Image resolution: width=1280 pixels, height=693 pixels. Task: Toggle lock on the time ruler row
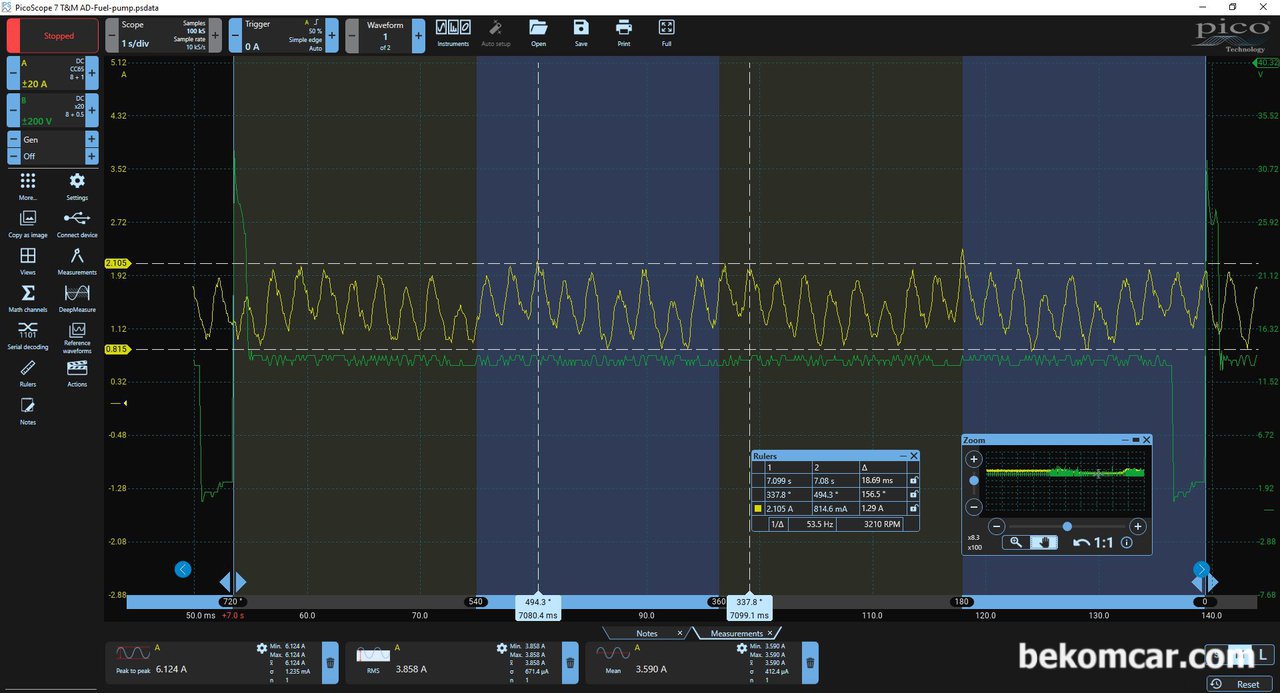[x=913, y=481]
